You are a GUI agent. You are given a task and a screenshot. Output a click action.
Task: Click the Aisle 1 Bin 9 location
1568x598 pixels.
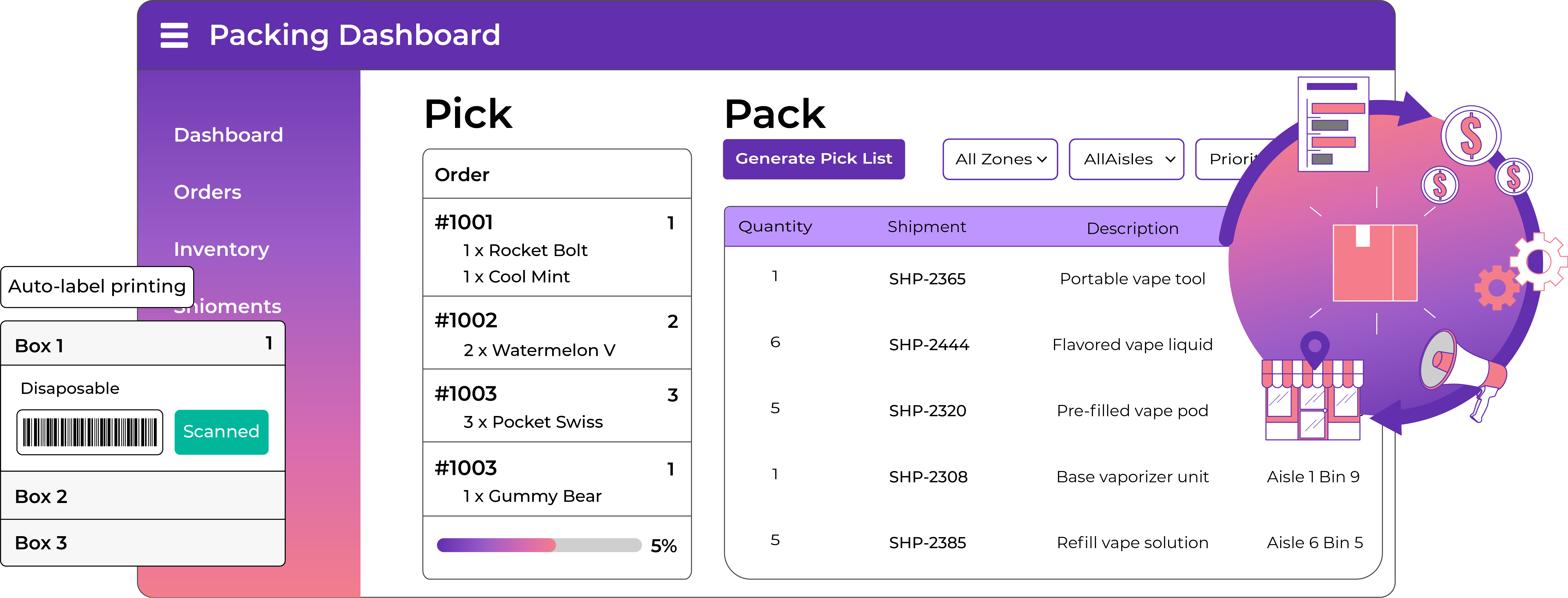coord(1313,477)
